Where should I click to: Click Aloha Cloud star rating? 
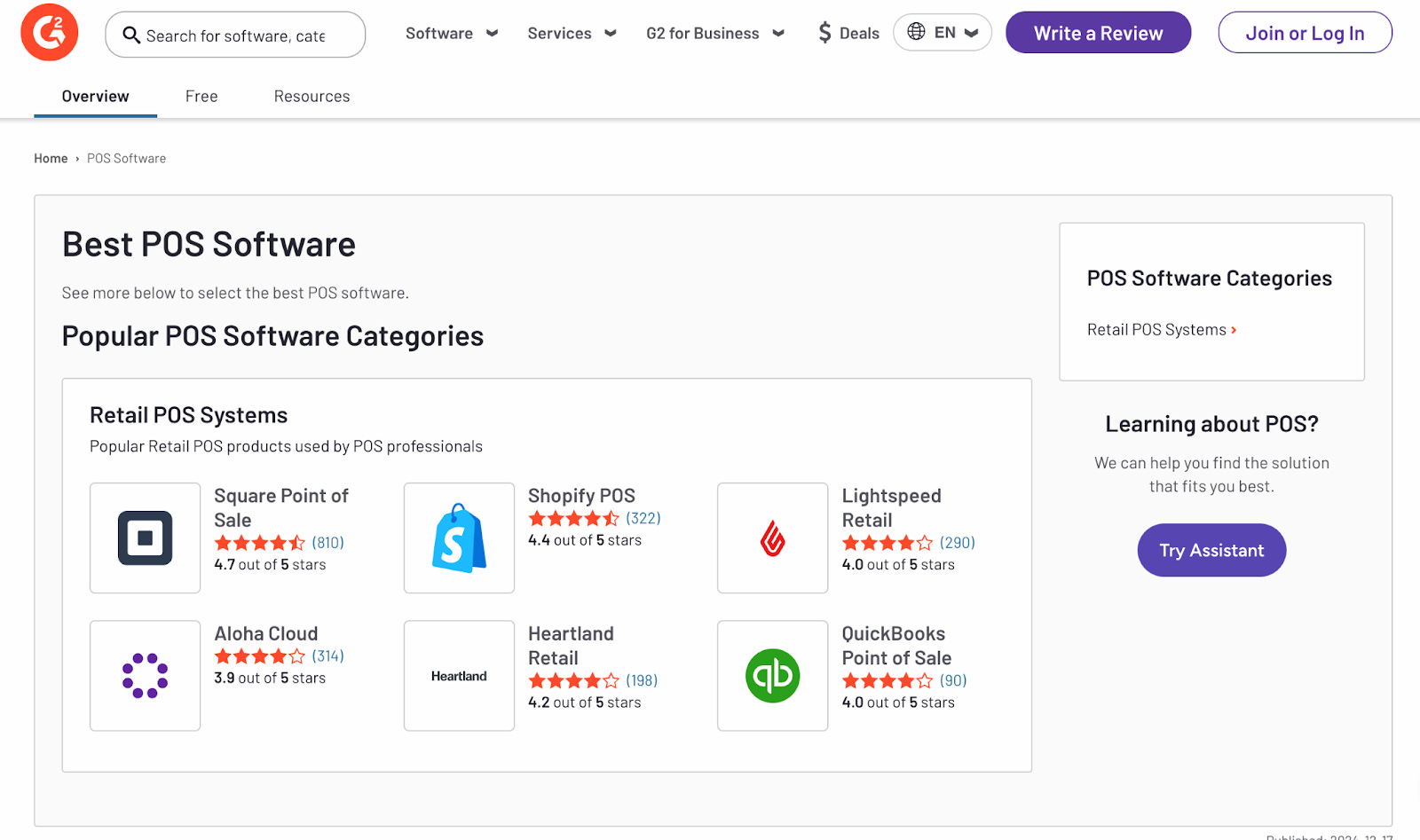pyautogui.click(x=260, y=656)
